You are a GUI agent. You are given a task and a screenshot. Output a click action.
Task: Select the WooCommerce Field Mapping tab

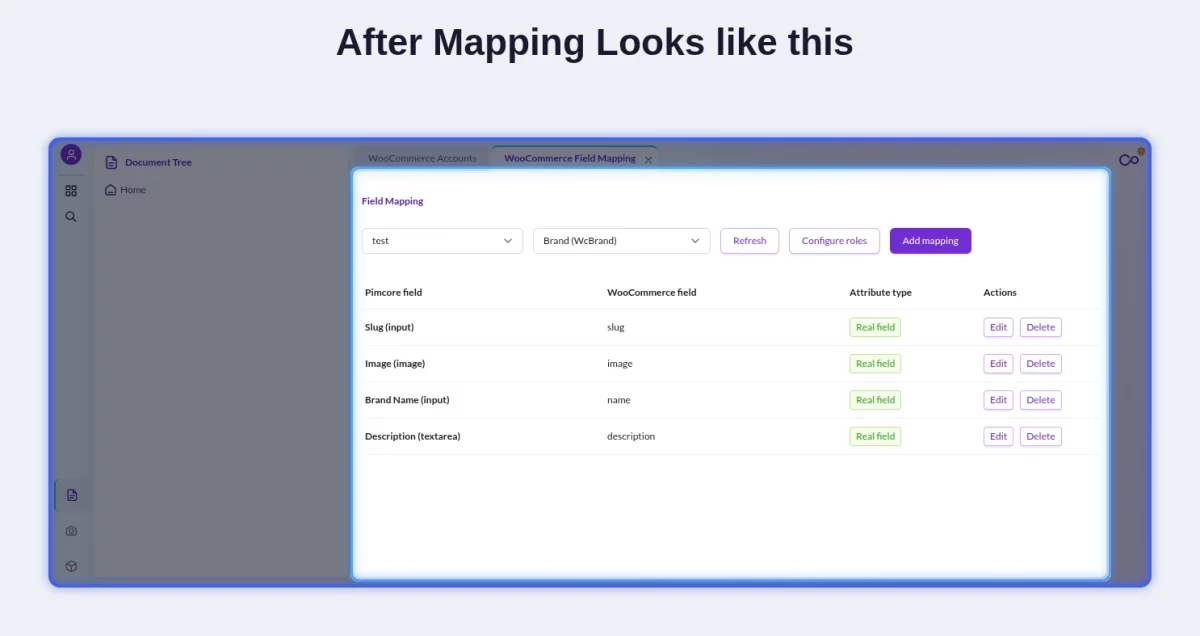point(570,158)
